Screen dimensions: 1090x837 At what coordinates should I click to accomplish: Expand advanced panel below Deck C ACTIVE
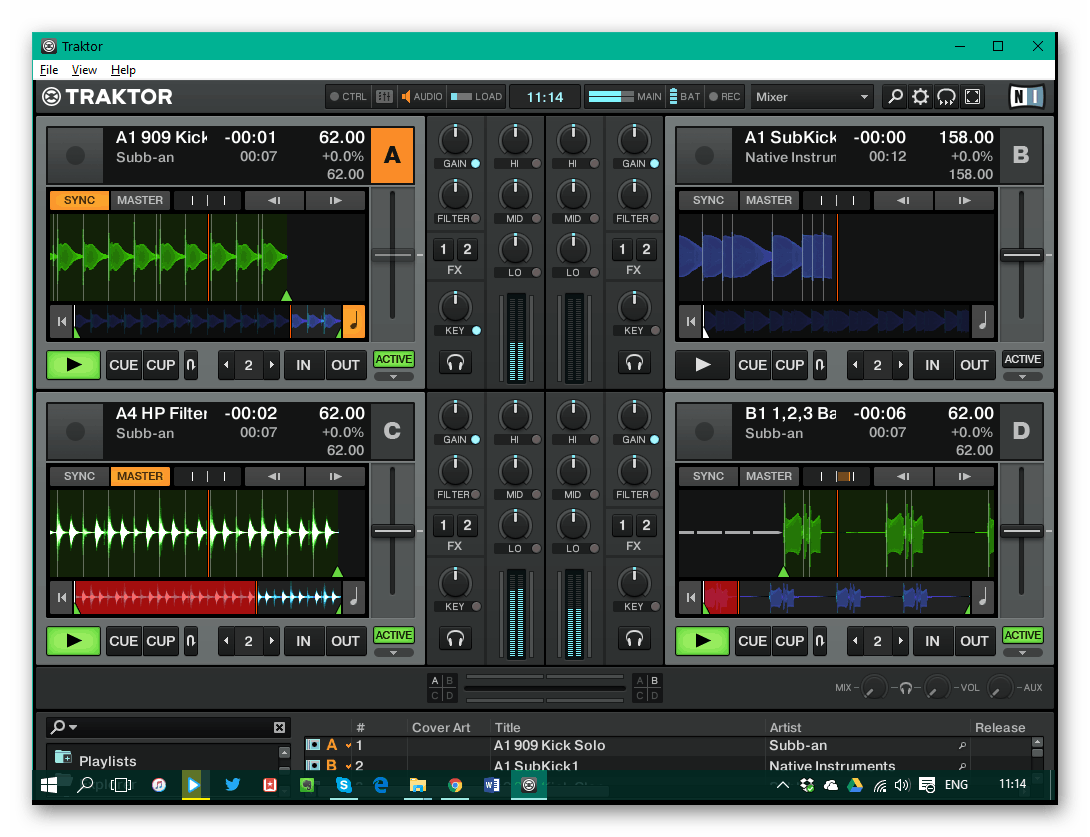(394, 653)
